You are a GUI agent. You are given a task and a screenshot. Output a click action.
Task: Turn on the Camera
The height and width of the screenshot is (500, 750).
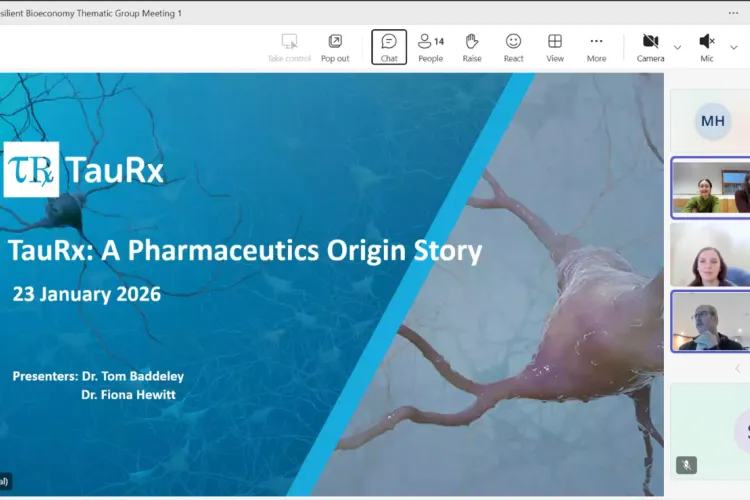tap(650, 48)
